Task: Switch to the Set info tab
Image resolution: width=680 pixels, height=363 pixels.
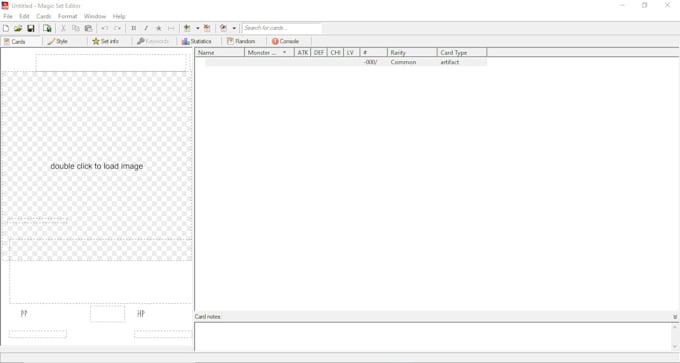Action: (105, 42)
